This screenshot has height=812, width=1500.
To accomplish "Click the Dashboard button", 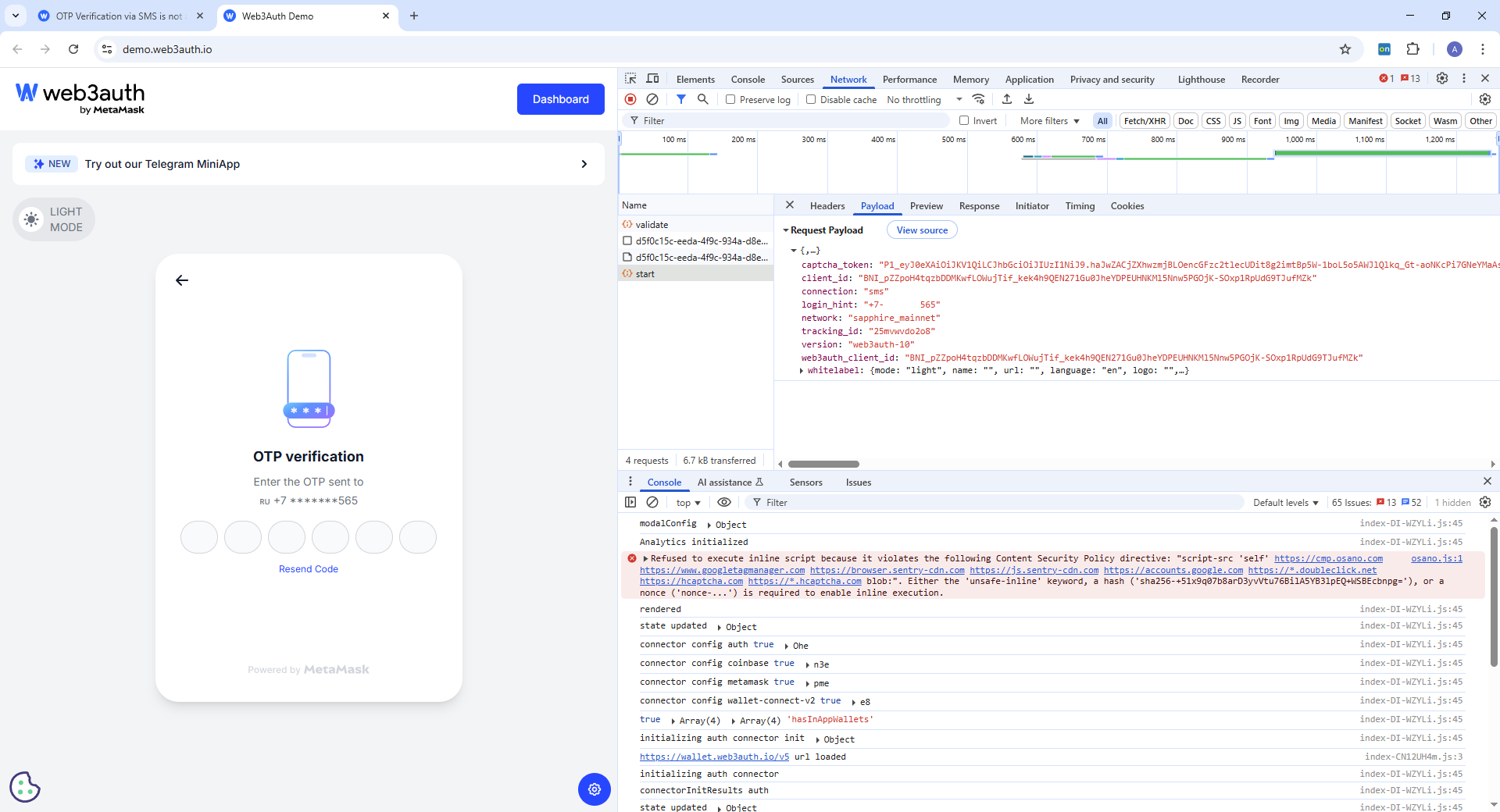I will (x=561, y=99).
